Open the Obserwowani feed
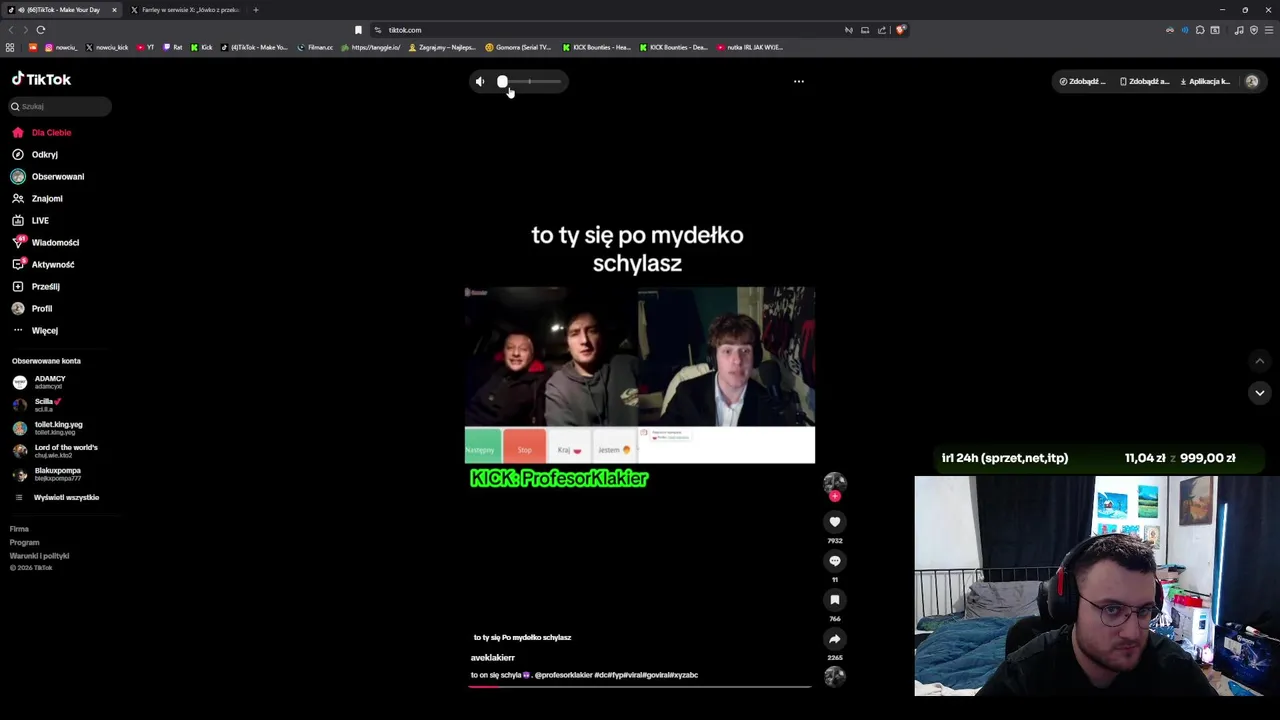This screenshot has width=1280, height=720. click(x=48, y=177)
